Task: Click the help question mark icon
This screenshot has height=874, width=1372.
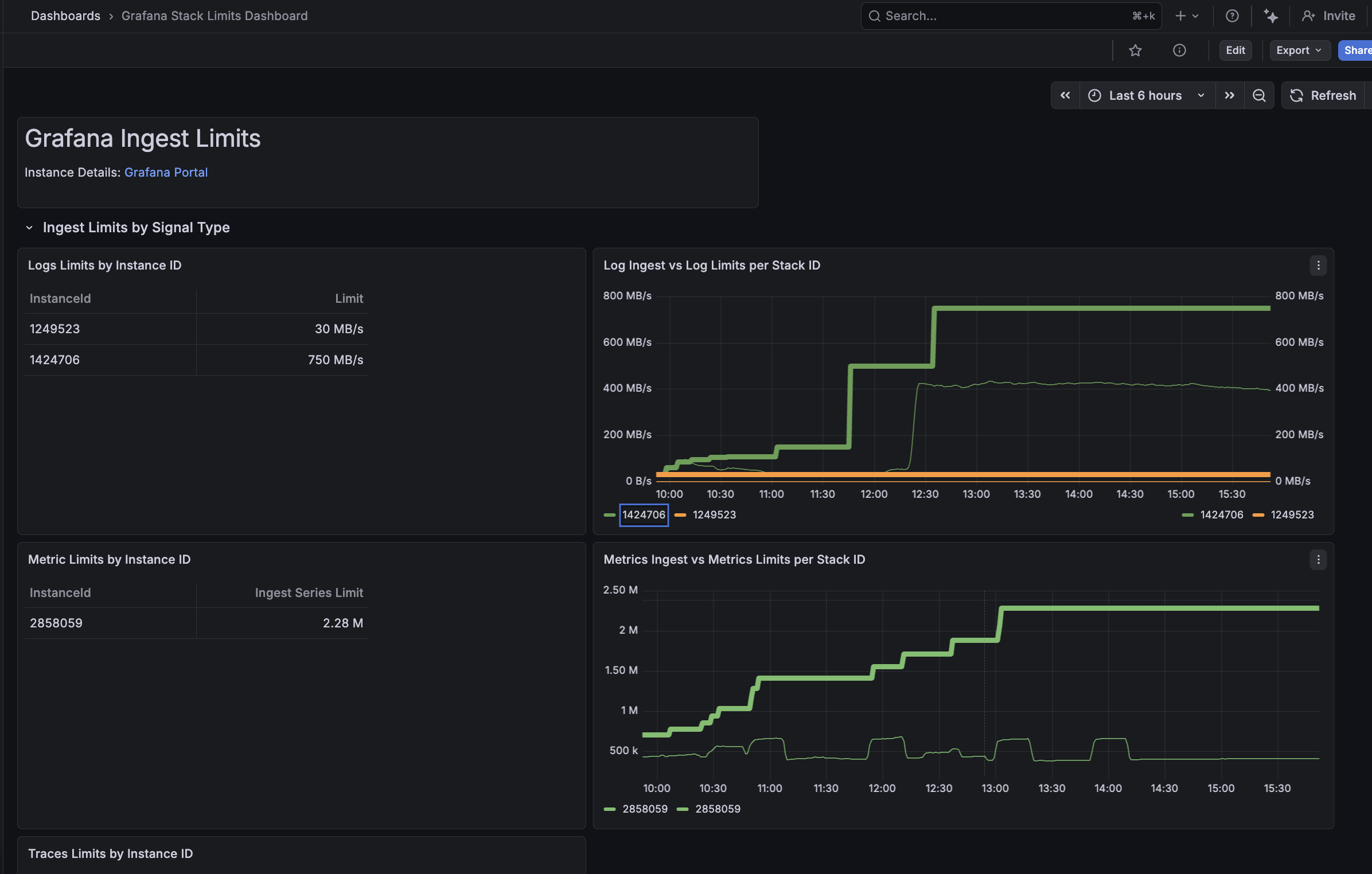Action: (x=1231, y=16)
